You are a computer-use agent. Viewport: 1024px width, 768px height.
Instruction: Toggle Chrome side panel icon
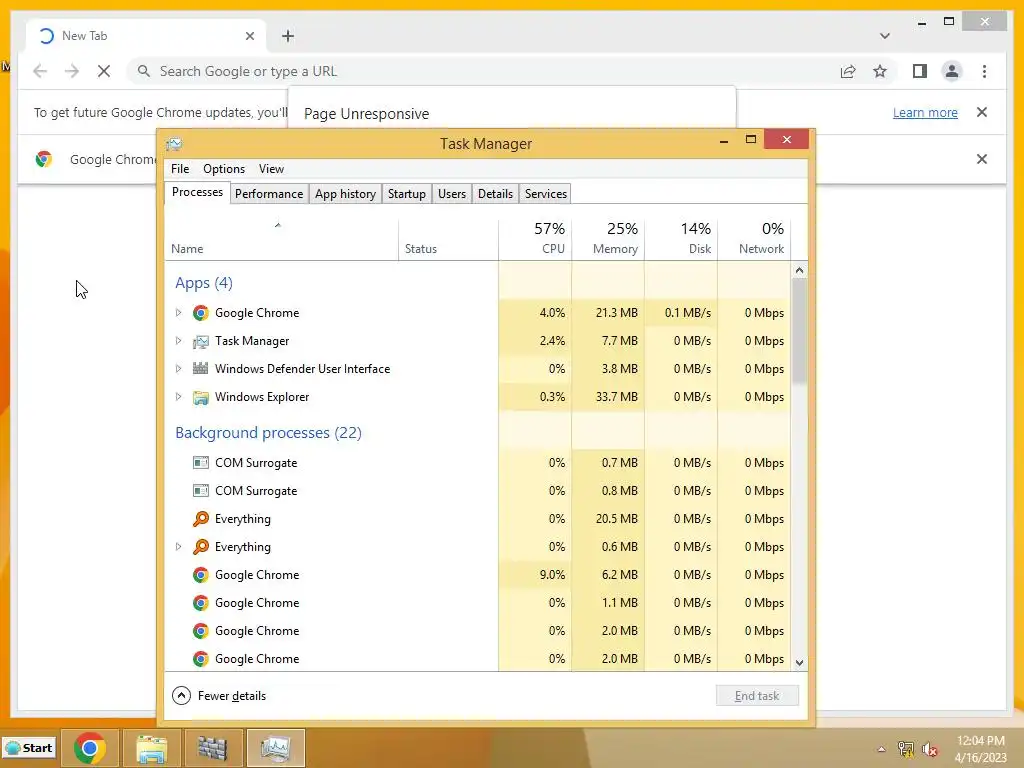[x=920, y=71]
